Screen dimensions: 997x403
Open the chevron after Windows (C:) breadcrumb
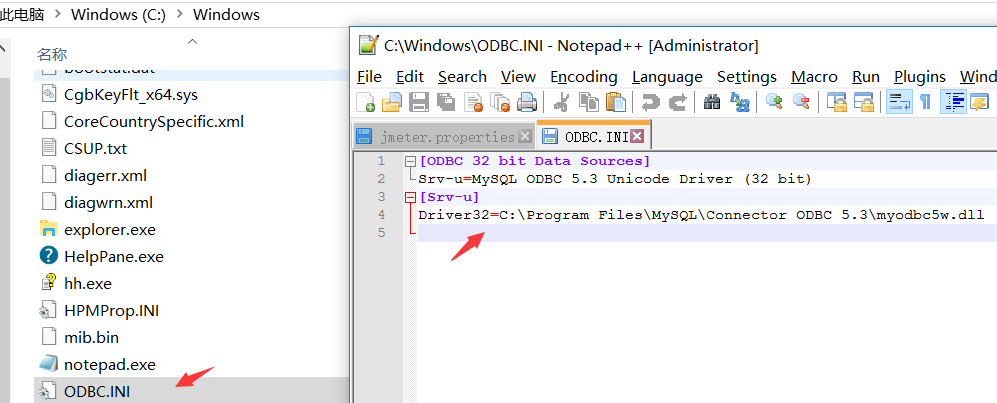pos(179,15)
